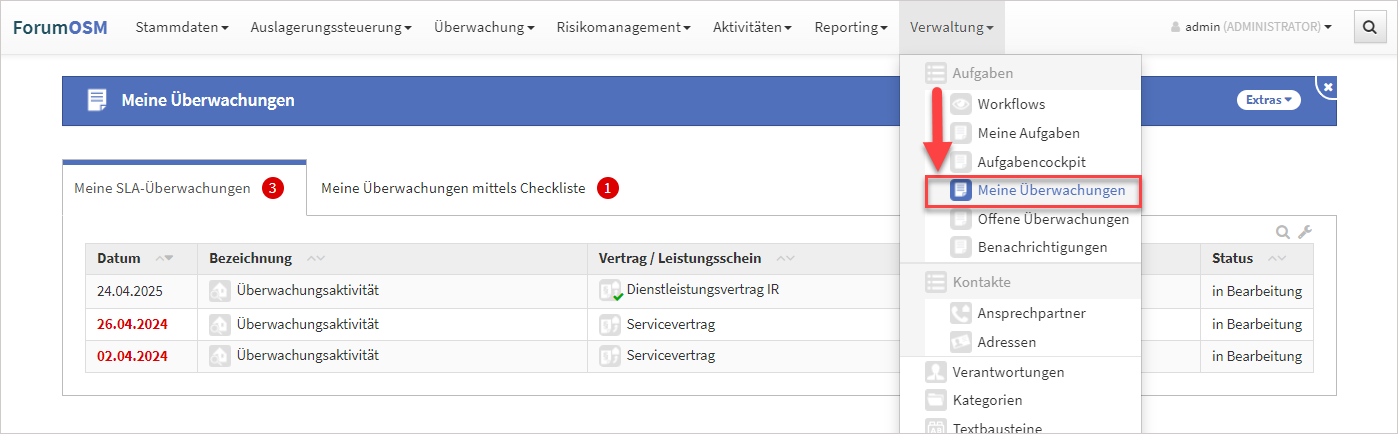Expand the Risikomanagement menu
The width and height of the screenshot is (1398, 434).
click(623, 27)
